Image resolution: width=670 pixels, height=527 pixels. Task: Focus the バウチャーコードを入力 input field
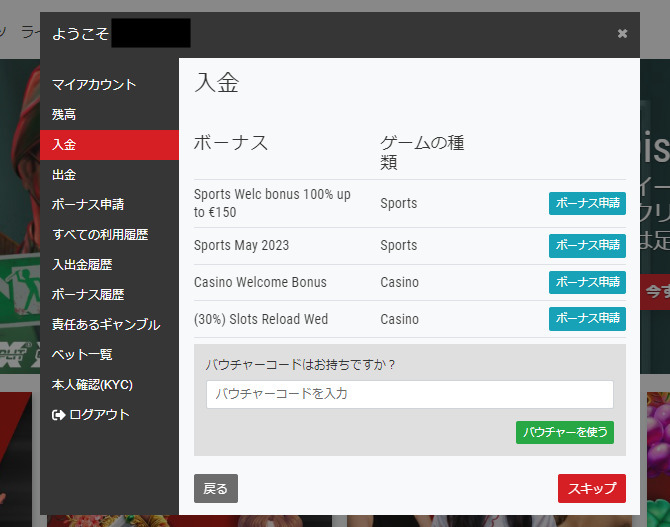(410, 395)
